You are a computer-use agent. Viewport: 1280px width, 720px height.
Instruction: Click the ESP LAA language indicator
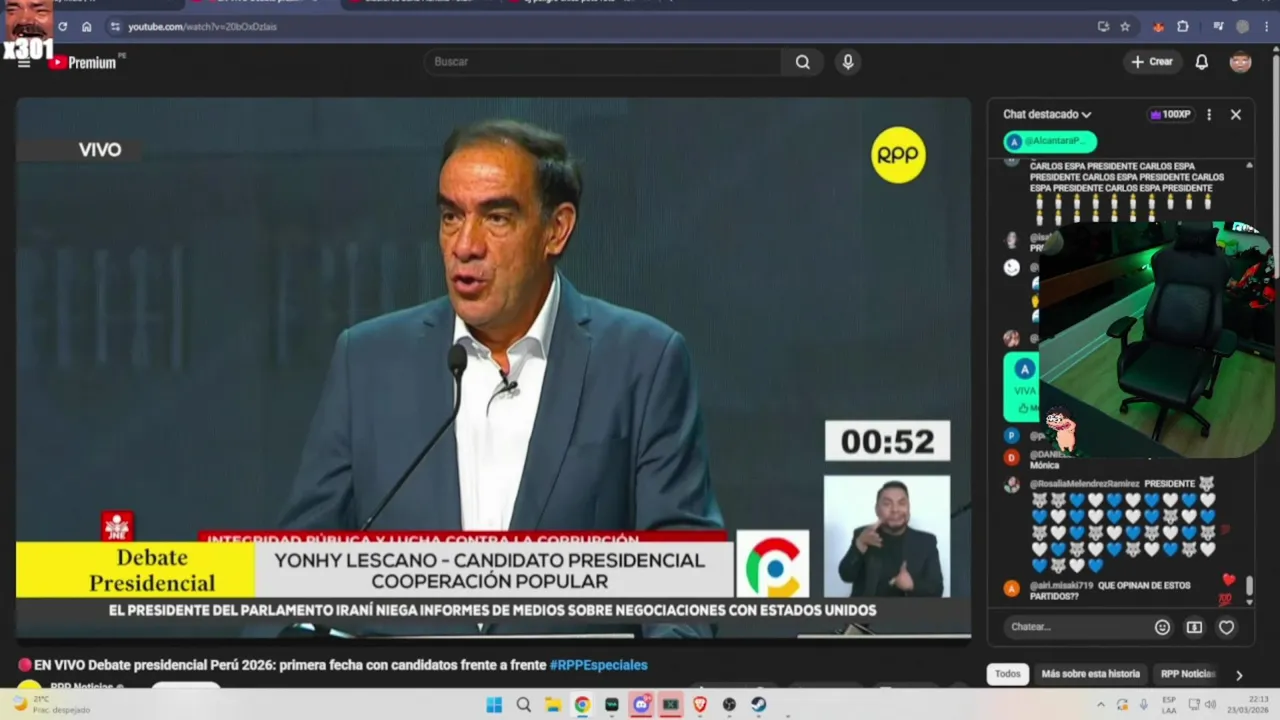tap(1170, 705)
